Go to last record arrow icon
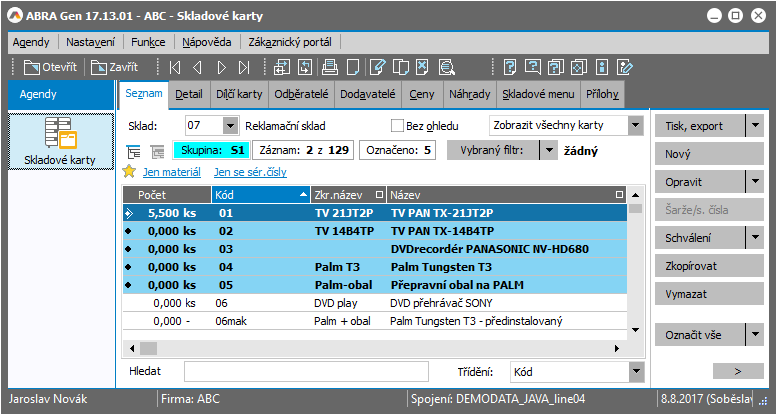777x415 pixels. (244, 68)
